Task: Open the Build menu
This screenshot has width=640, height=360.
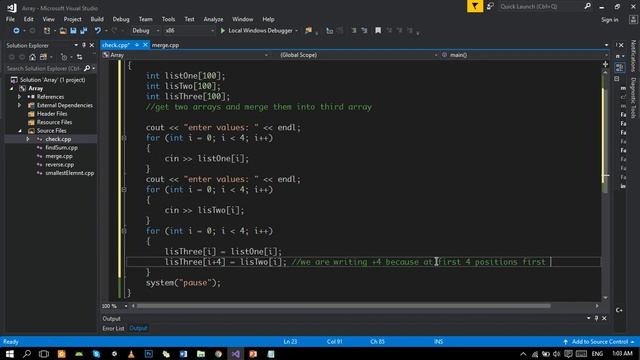Action: tap(97, 19)
